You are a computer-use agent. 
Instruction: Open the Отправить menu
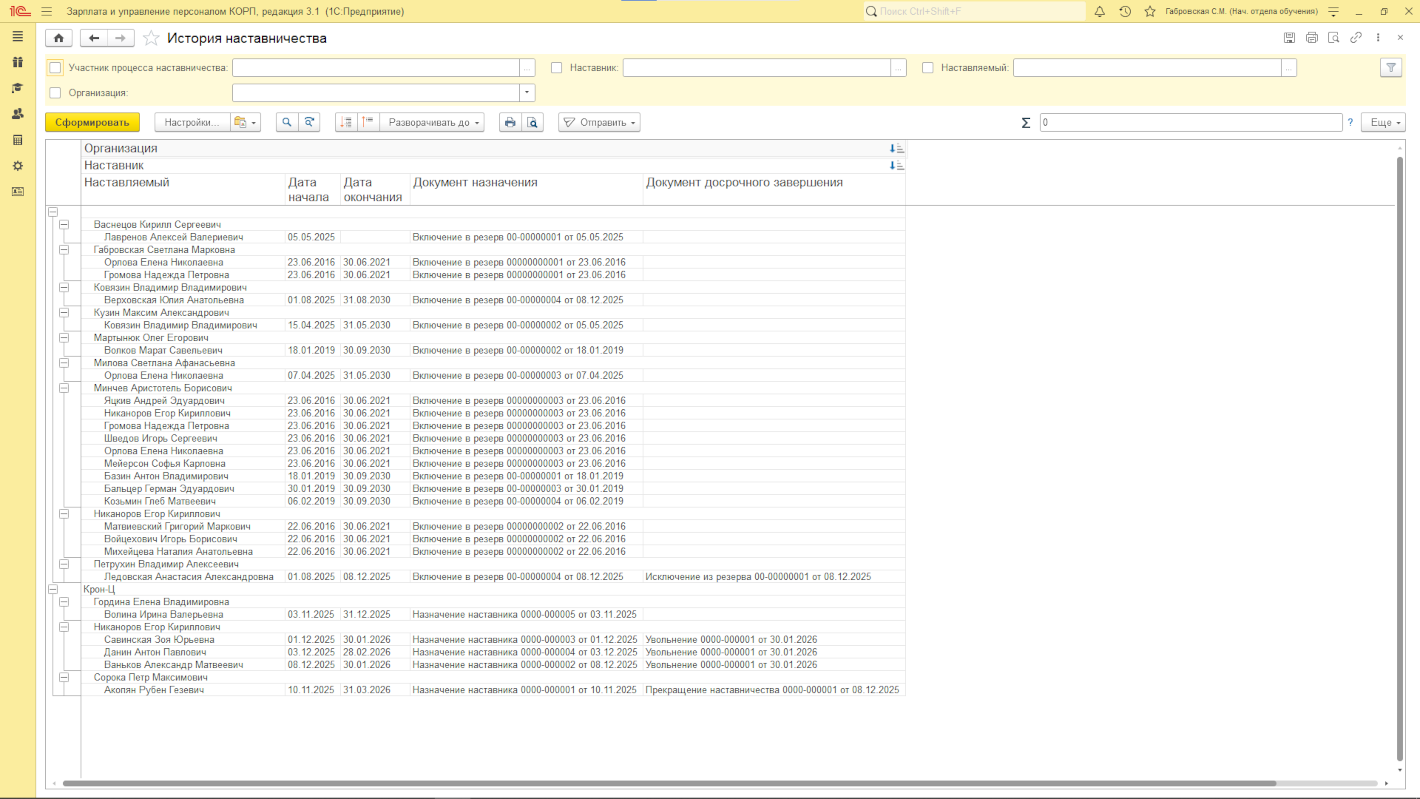599,122
